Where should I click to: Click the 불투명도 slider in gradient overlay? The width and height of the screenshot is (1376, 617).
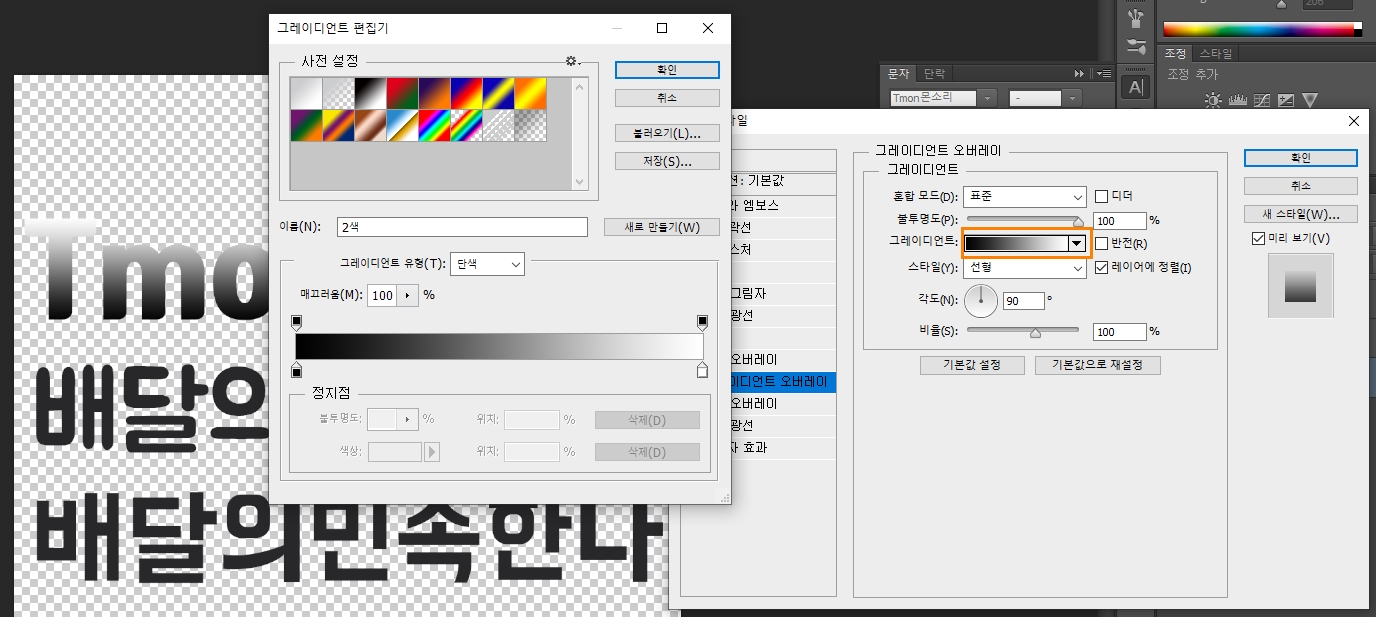pos(1024,220)
